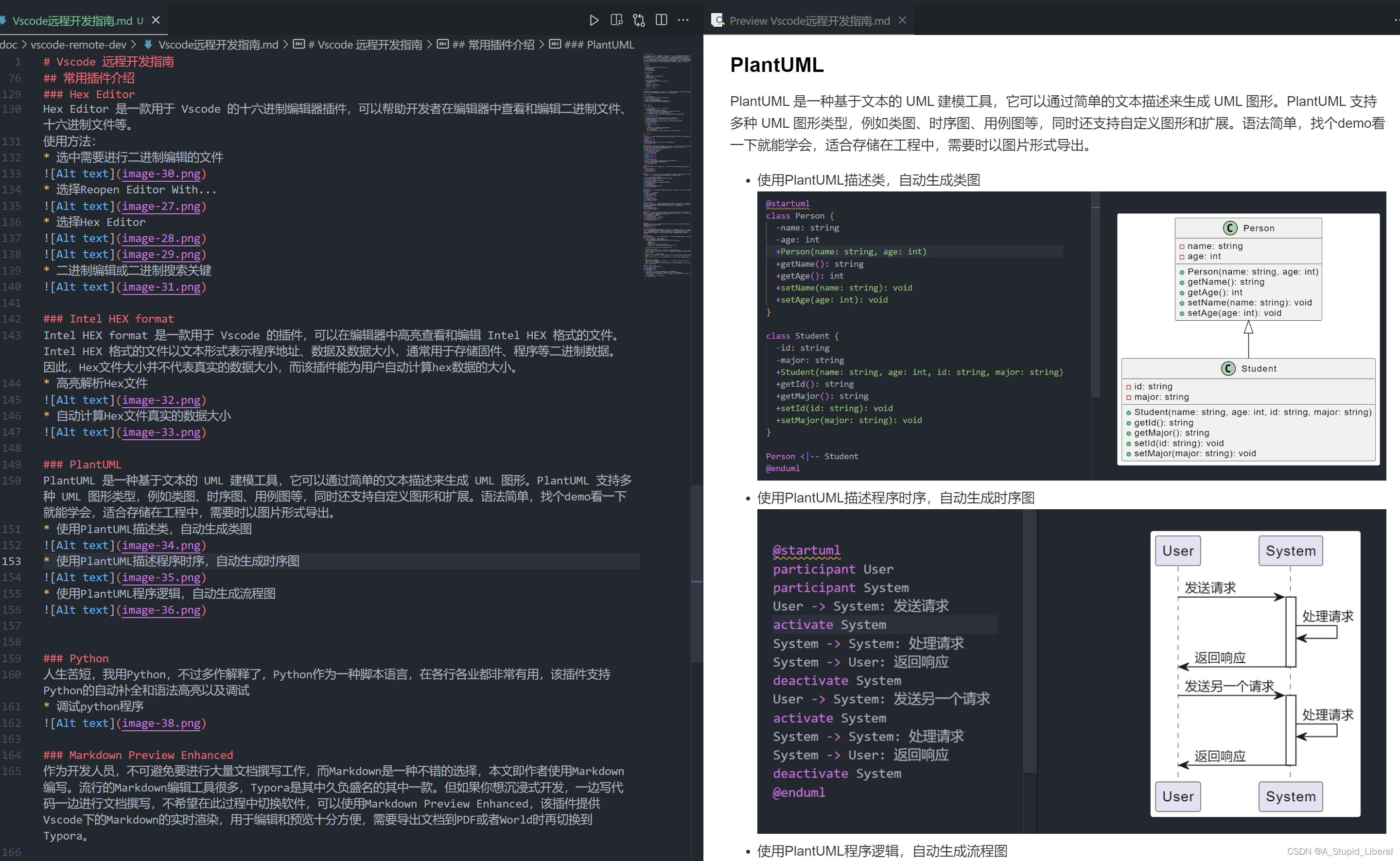Click preview bullet 使用PlantUML程序逻辑，自动生成流程图
1400x861 pixels.
point(882,851)
